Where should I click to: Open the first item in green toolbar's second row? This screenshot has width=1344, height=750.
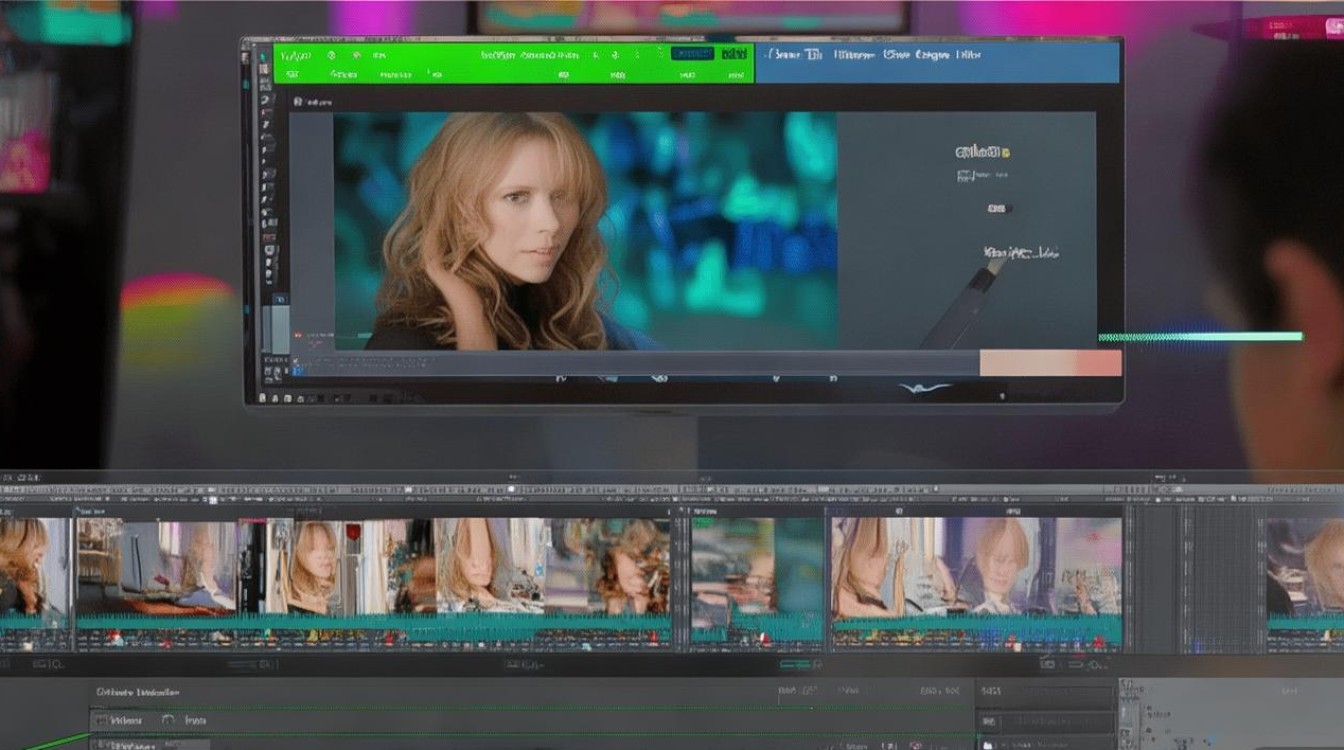click(x=291, y=74)
